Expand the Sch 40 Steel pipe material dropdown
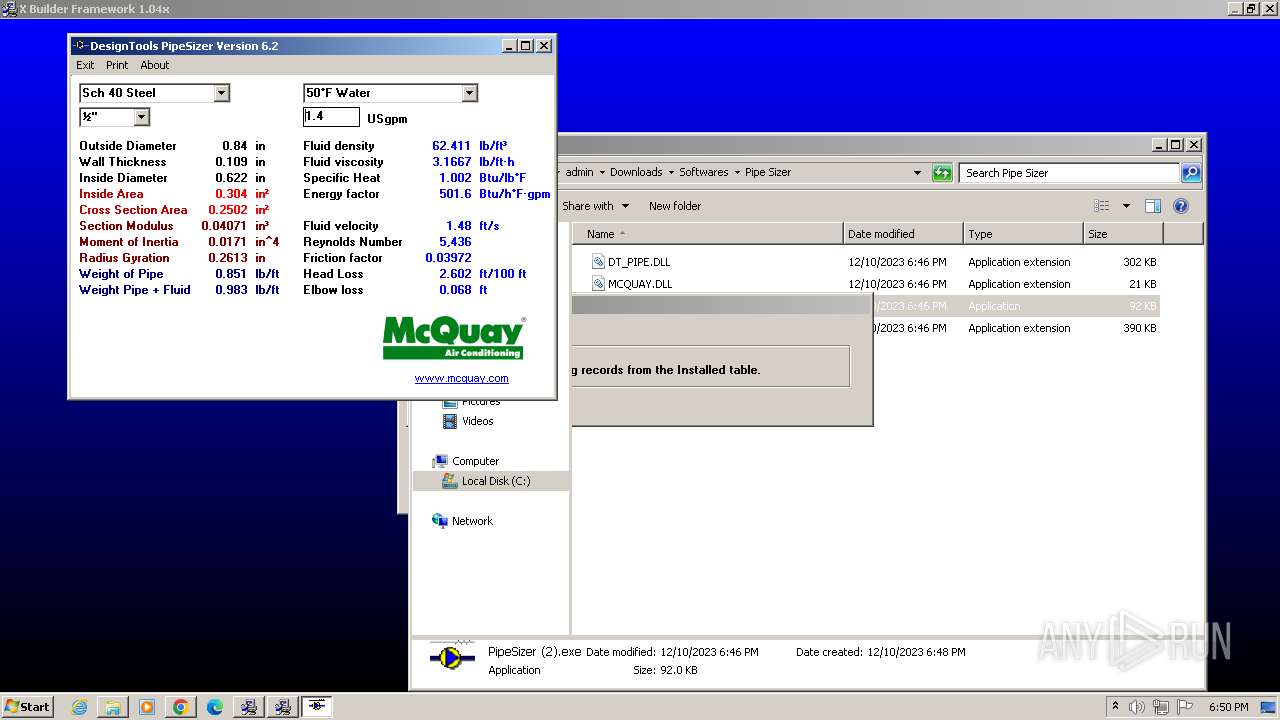Image resolution: width=1280 pixels, height=720 pixels. coord(222,93)
